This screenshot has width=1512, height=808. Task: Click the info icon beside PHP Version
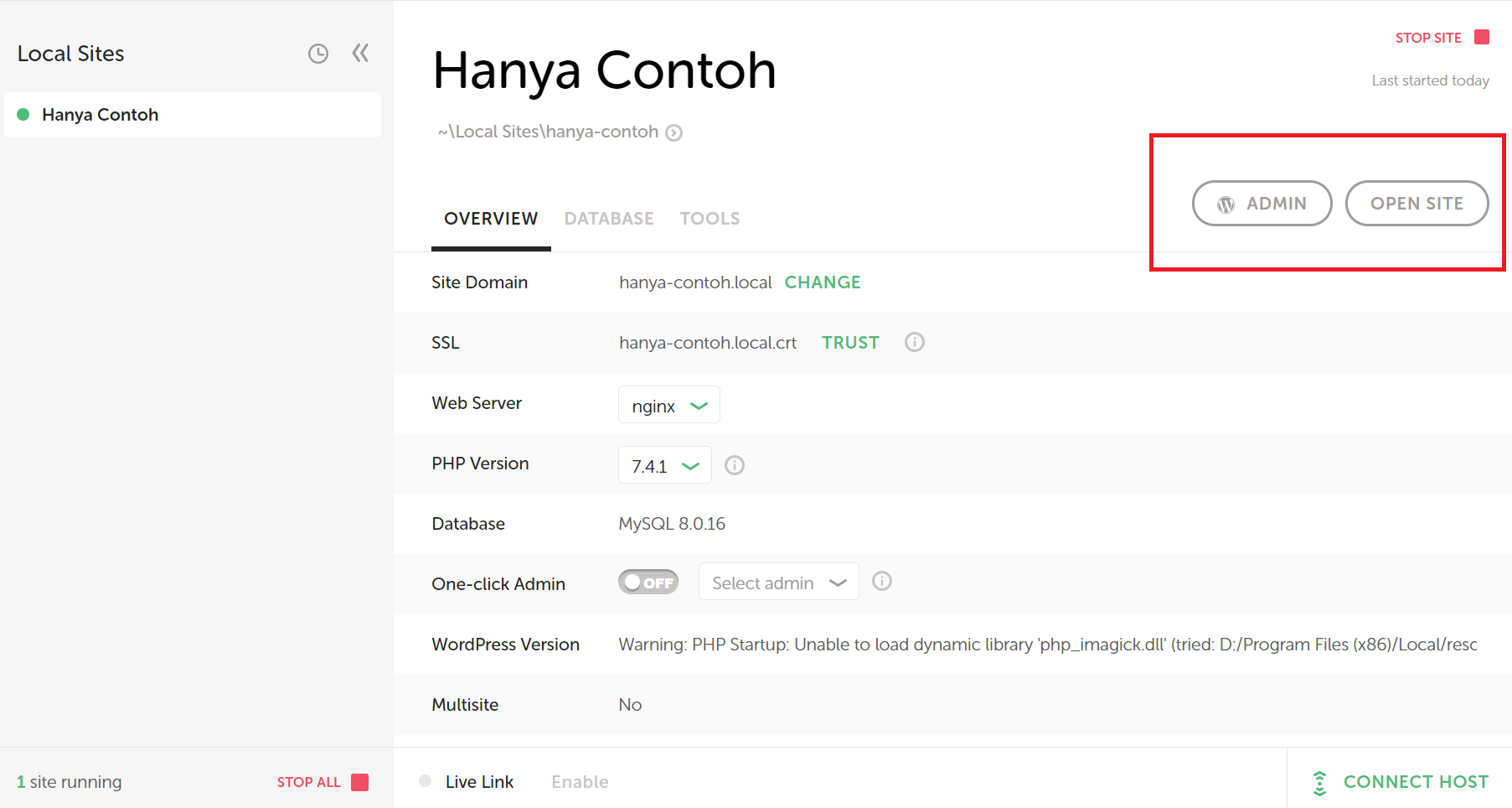point(735,464)
